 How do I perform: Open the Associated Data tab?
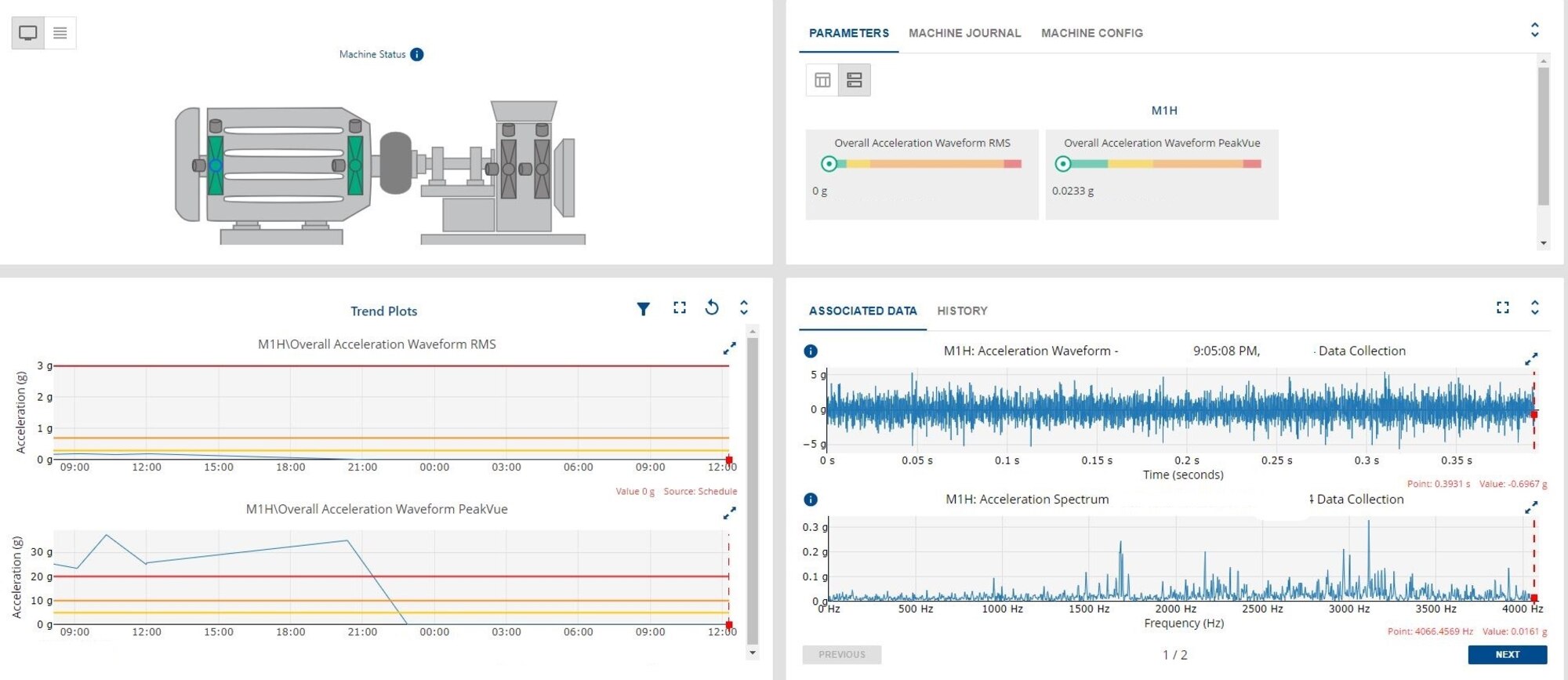[x=862, y=311]
